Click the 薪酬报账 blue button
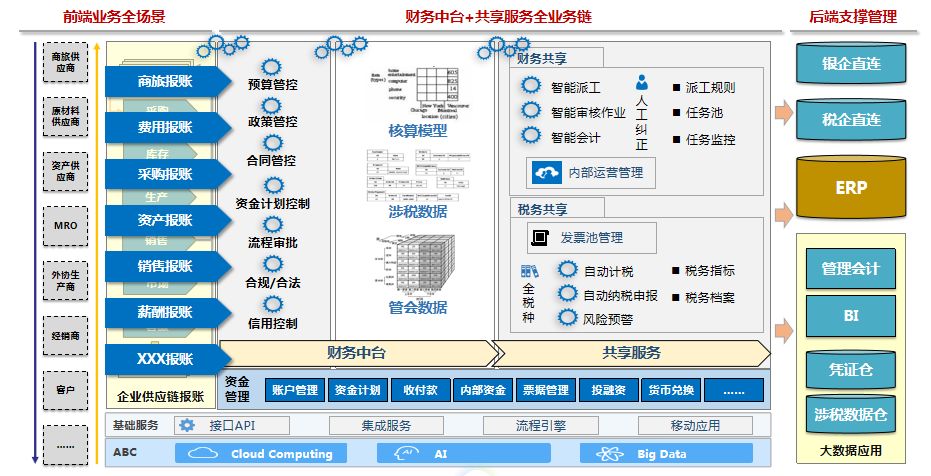 pyautogui.click(x=164, y=312)
